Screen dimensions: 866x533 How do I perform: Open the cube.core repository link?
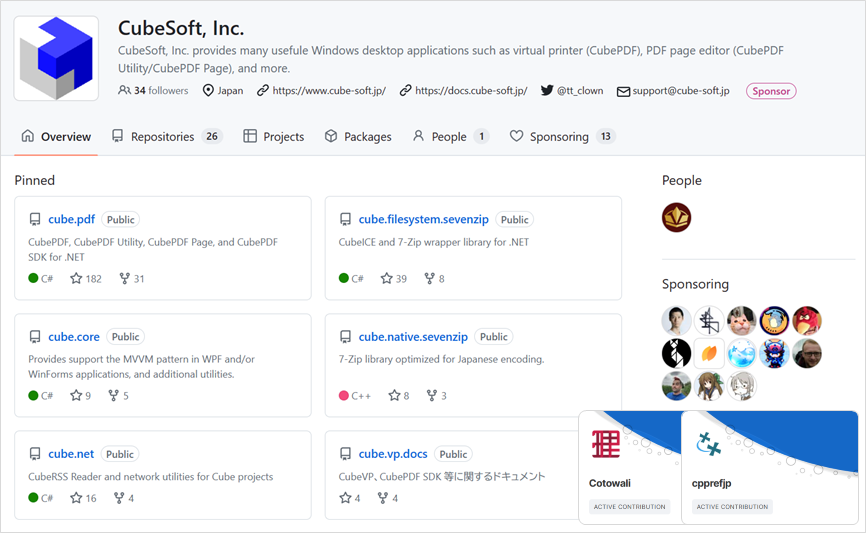pos(74,336)
